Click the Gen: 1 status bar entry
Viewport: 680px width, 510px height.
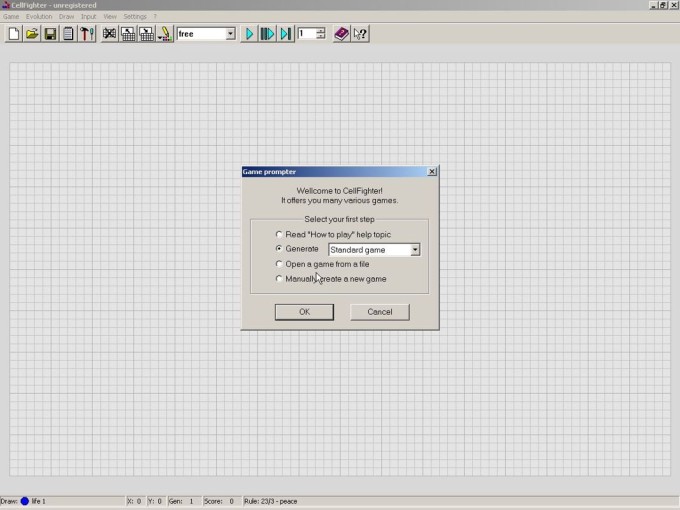pos(181,501)
